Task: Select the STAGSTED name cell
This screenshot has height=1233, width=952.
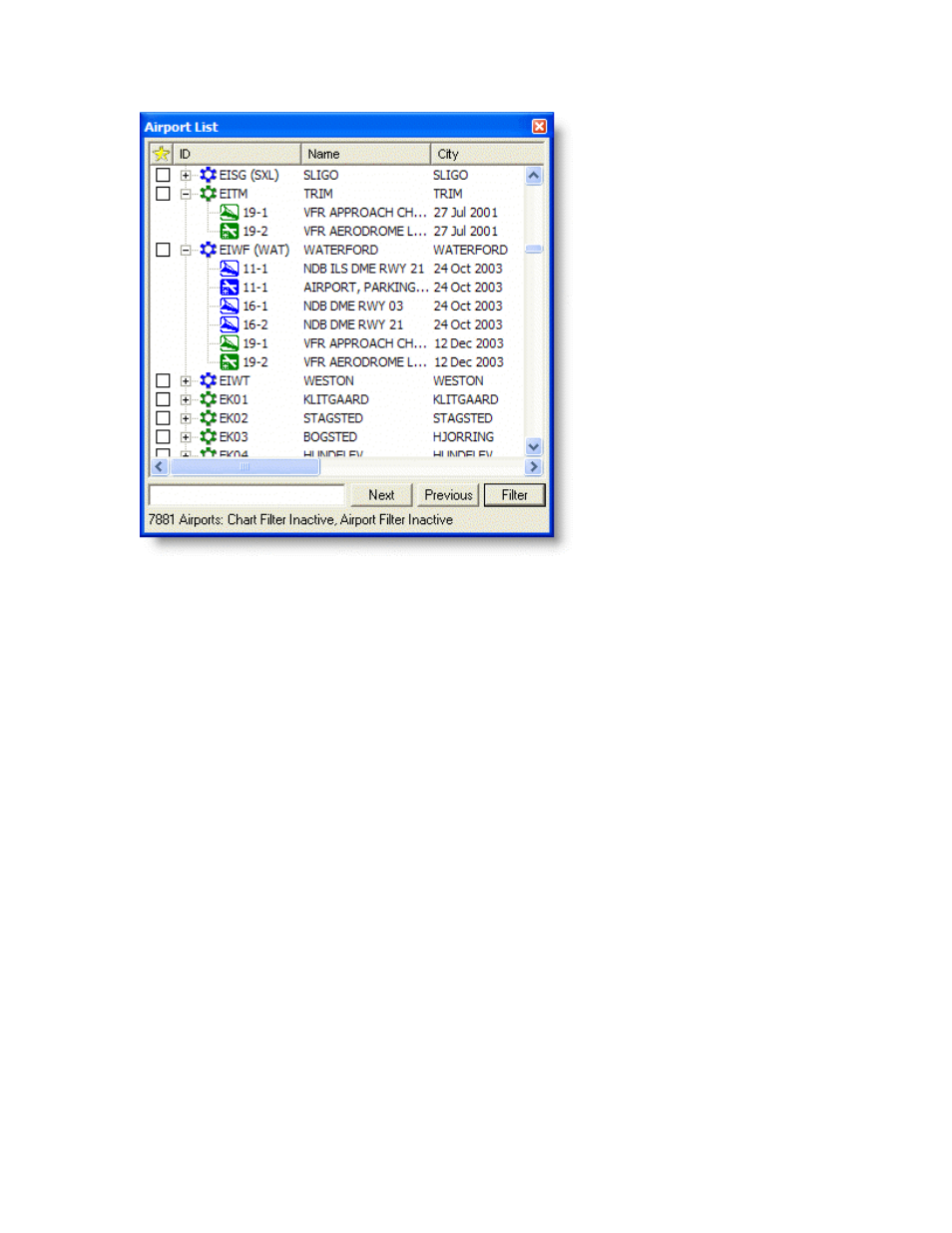Action: pyautogui.click(x=333, y=418)
